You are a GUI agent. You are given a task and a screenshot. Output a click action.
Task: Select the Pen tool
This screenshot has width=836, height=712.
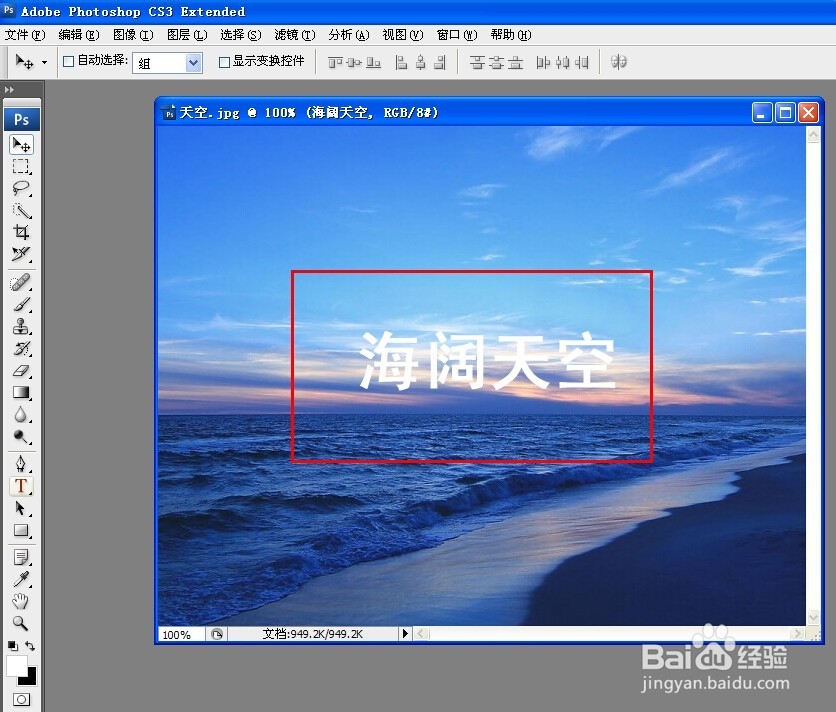click(21, 463)
